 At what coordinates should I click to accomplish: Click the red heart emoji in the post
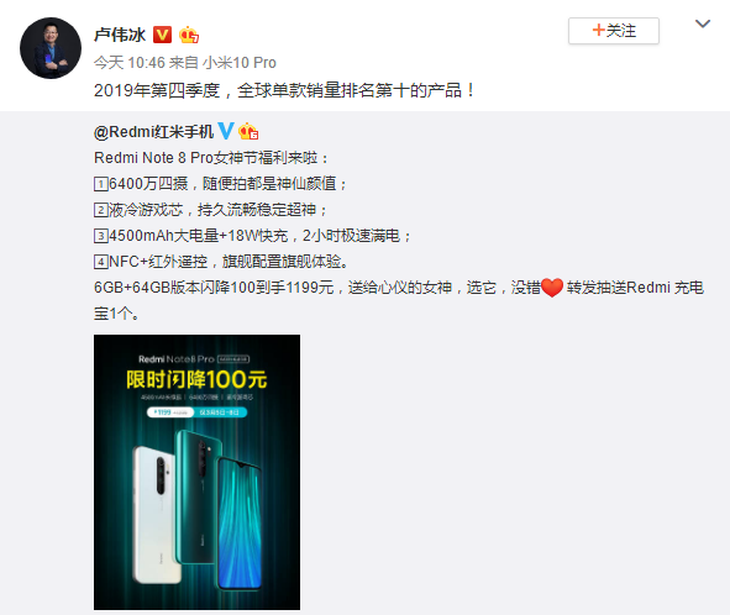tap(552, 287)
